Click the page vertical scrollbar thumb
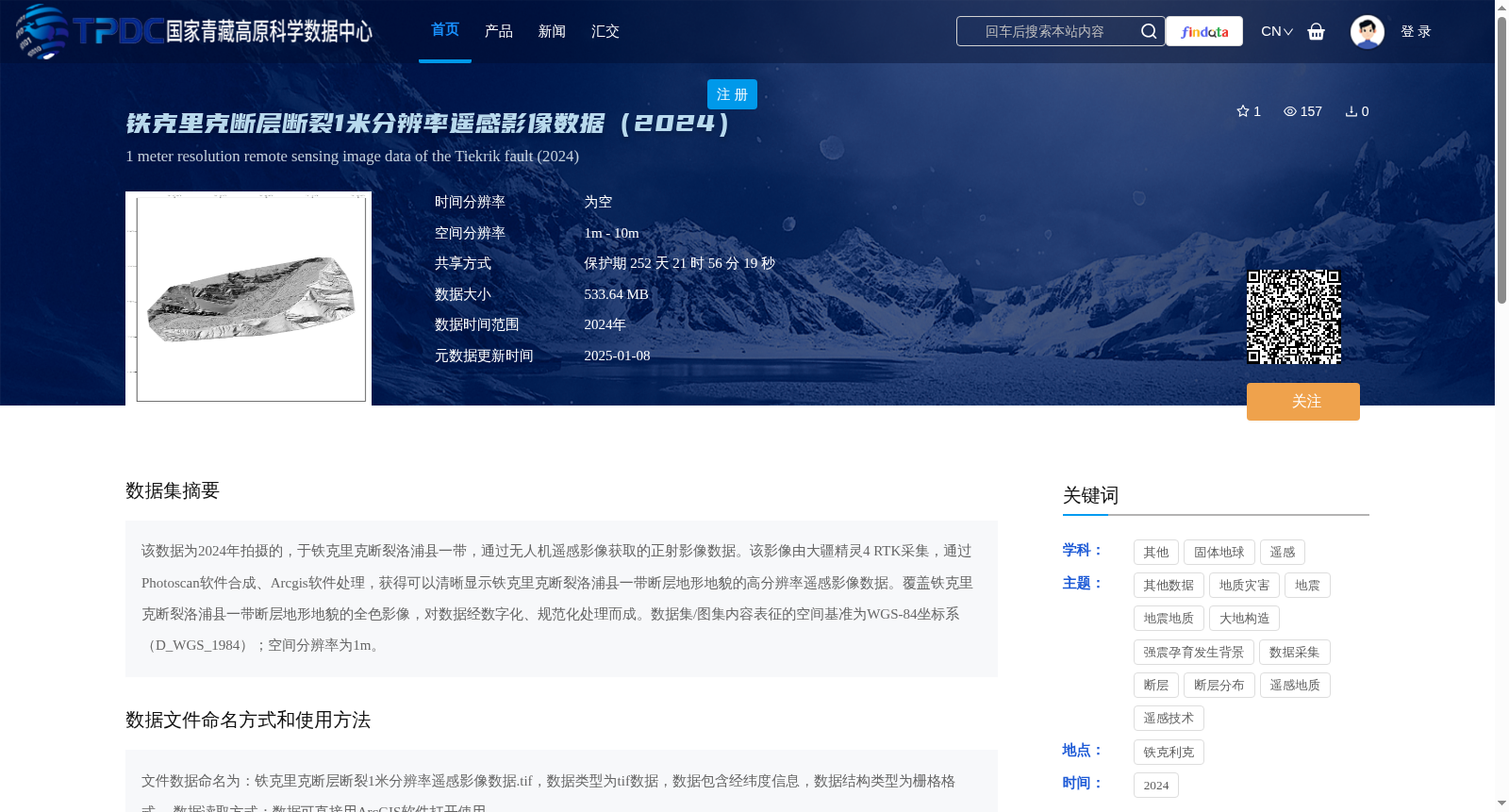Image resolution: width=1509 pixels, height=812 pixels. 1501,160
